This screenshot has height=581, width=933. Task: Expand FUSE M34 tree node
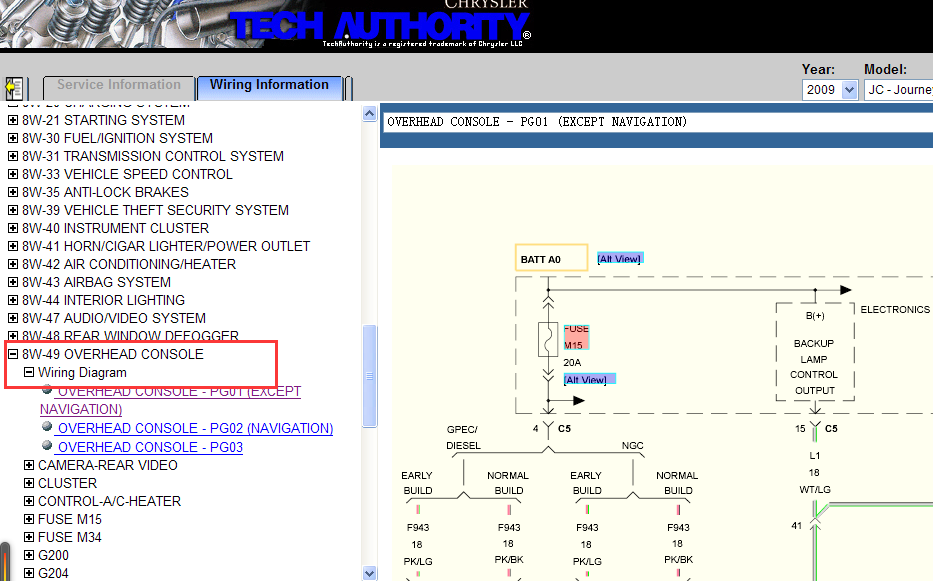(x=29, y=537)
